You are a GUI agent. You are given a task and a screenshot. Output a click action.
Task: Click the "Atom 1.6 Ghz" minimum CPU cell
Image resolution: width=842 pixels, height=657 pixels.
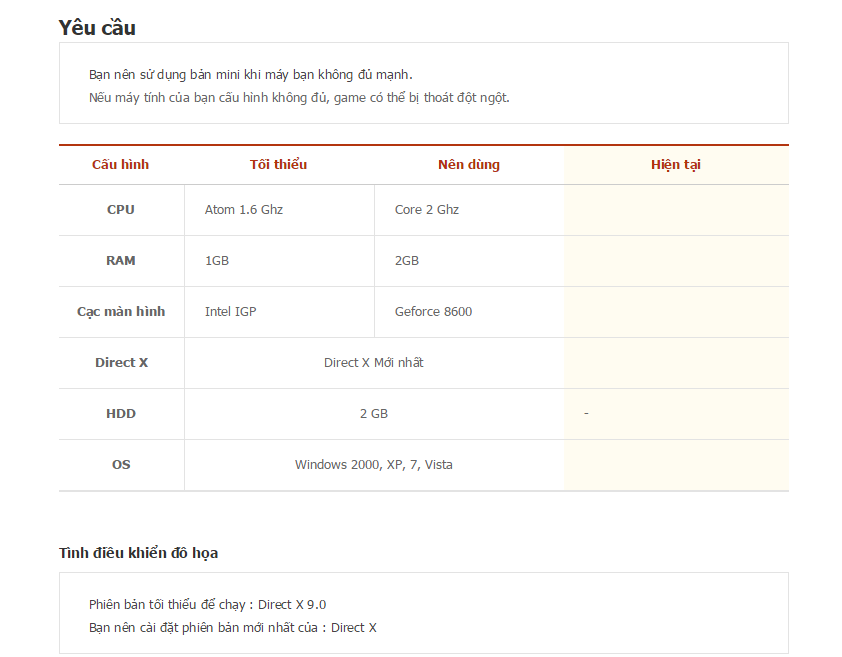[x=244, y=210]
